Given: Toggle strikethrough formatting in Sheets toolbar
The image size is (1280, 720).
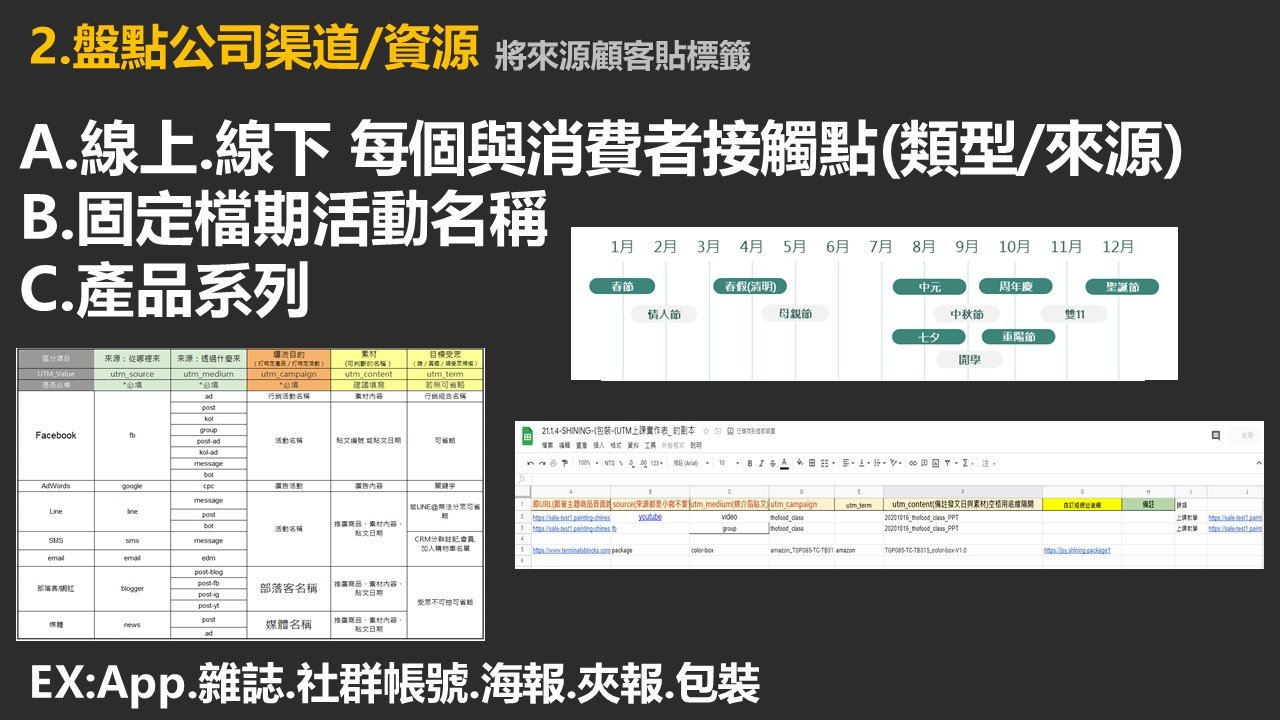Looking at the screenshot, I should (773, 464).
